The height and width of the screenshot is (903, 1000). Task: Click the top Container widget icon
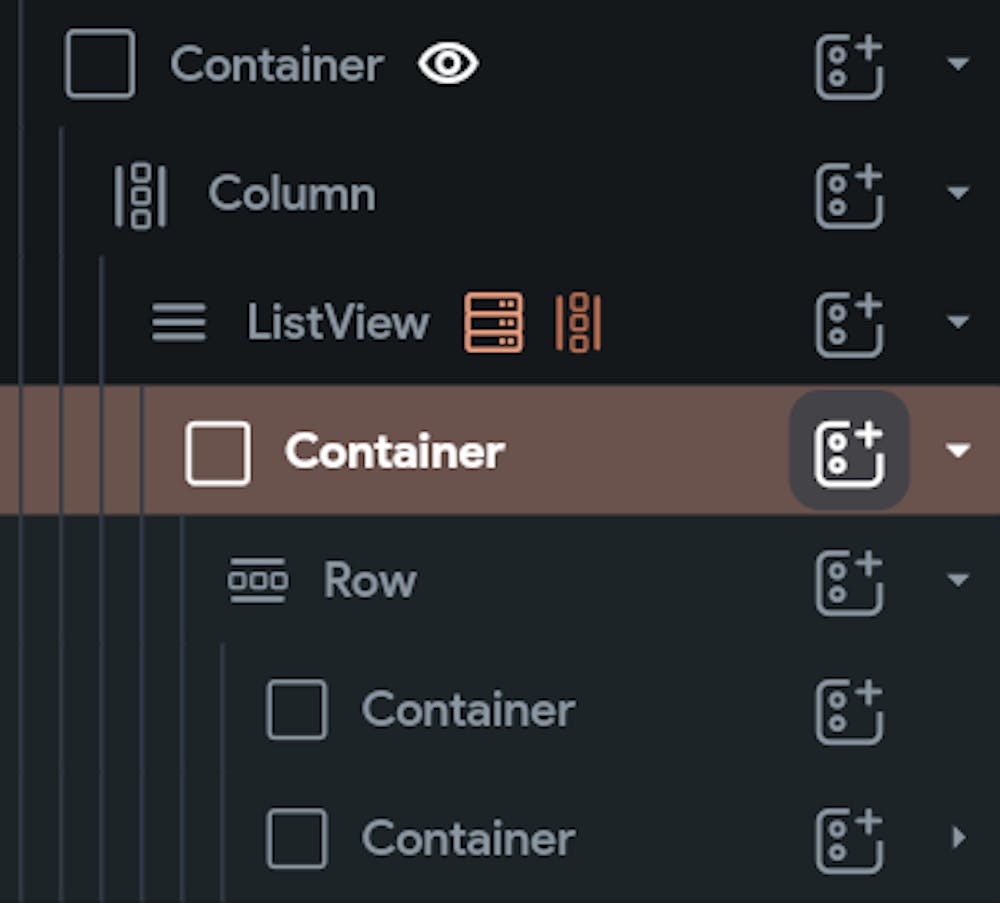[x=99, y=66]
